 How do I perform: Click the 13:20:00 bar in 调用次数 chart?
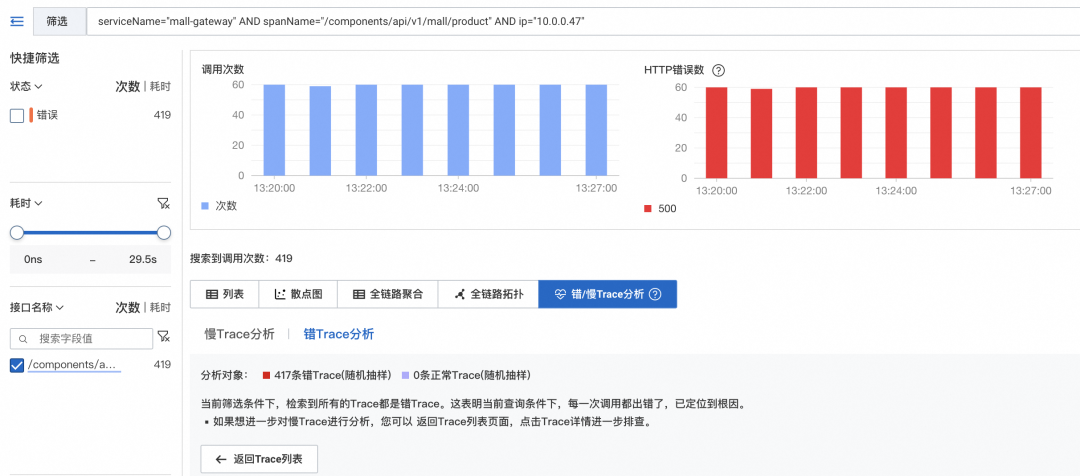[274, 130]
